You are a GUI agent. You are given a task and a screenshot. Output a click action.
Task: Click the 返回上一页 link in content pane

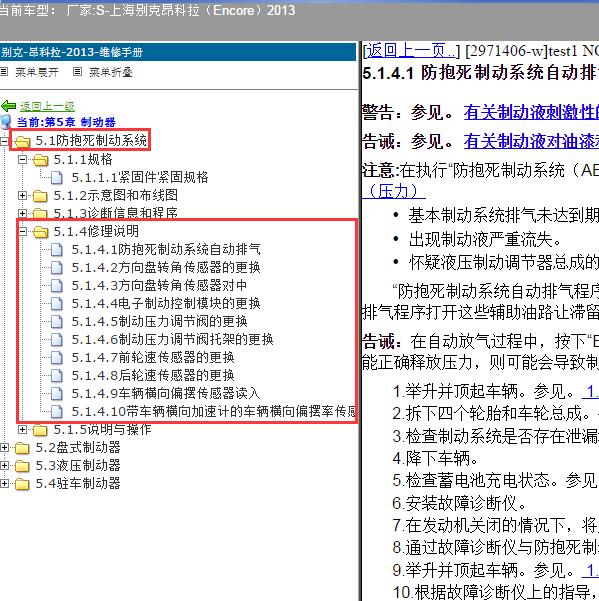(411, 51)
